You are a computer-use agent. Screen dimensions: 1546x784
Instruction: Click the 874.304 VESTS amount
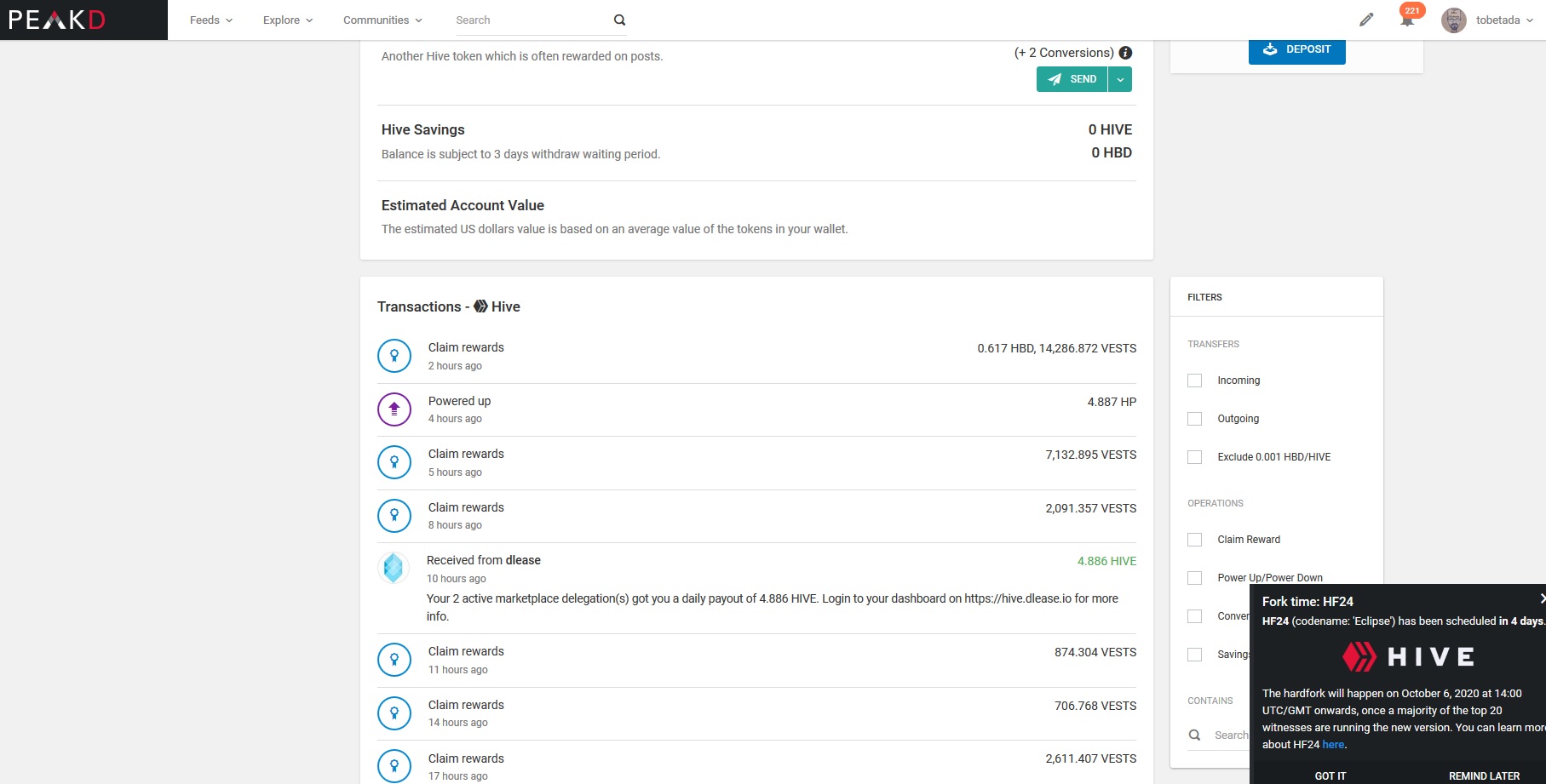pyautogui.click(x=1095, y=652)
